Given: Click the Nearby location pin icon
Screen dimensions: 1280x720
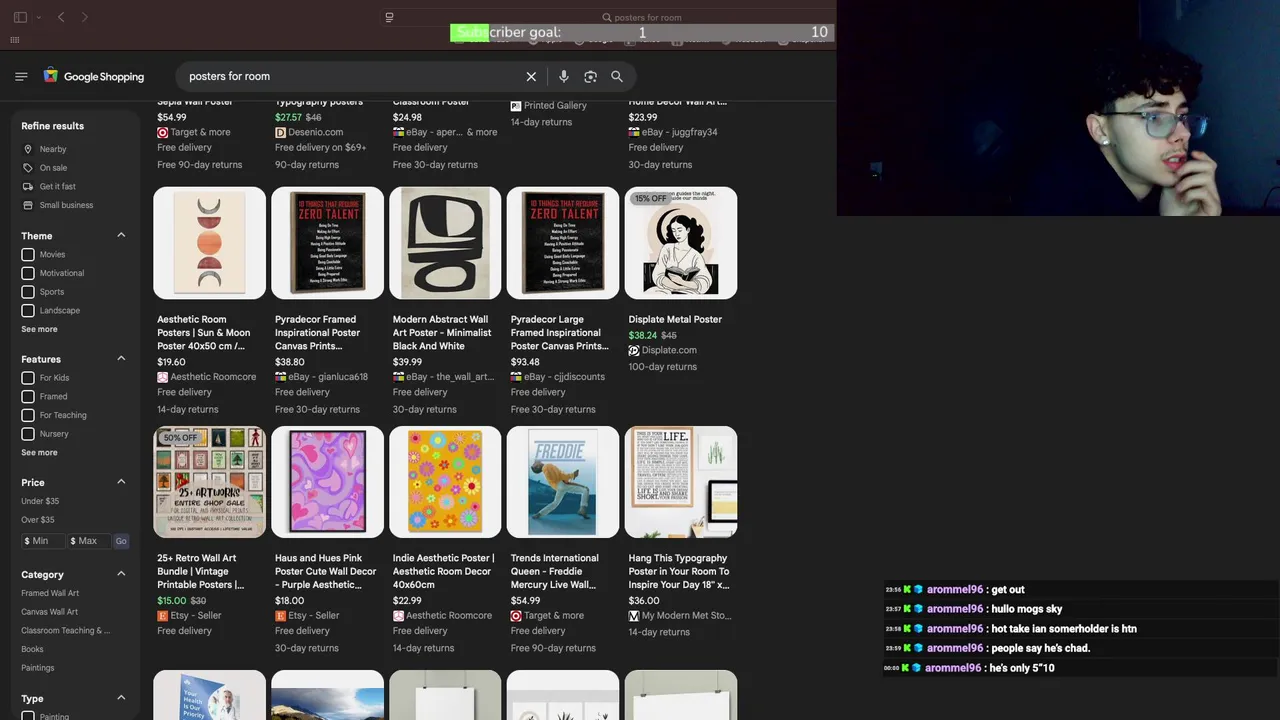Looking at the screenshot, I should (28, 149).
